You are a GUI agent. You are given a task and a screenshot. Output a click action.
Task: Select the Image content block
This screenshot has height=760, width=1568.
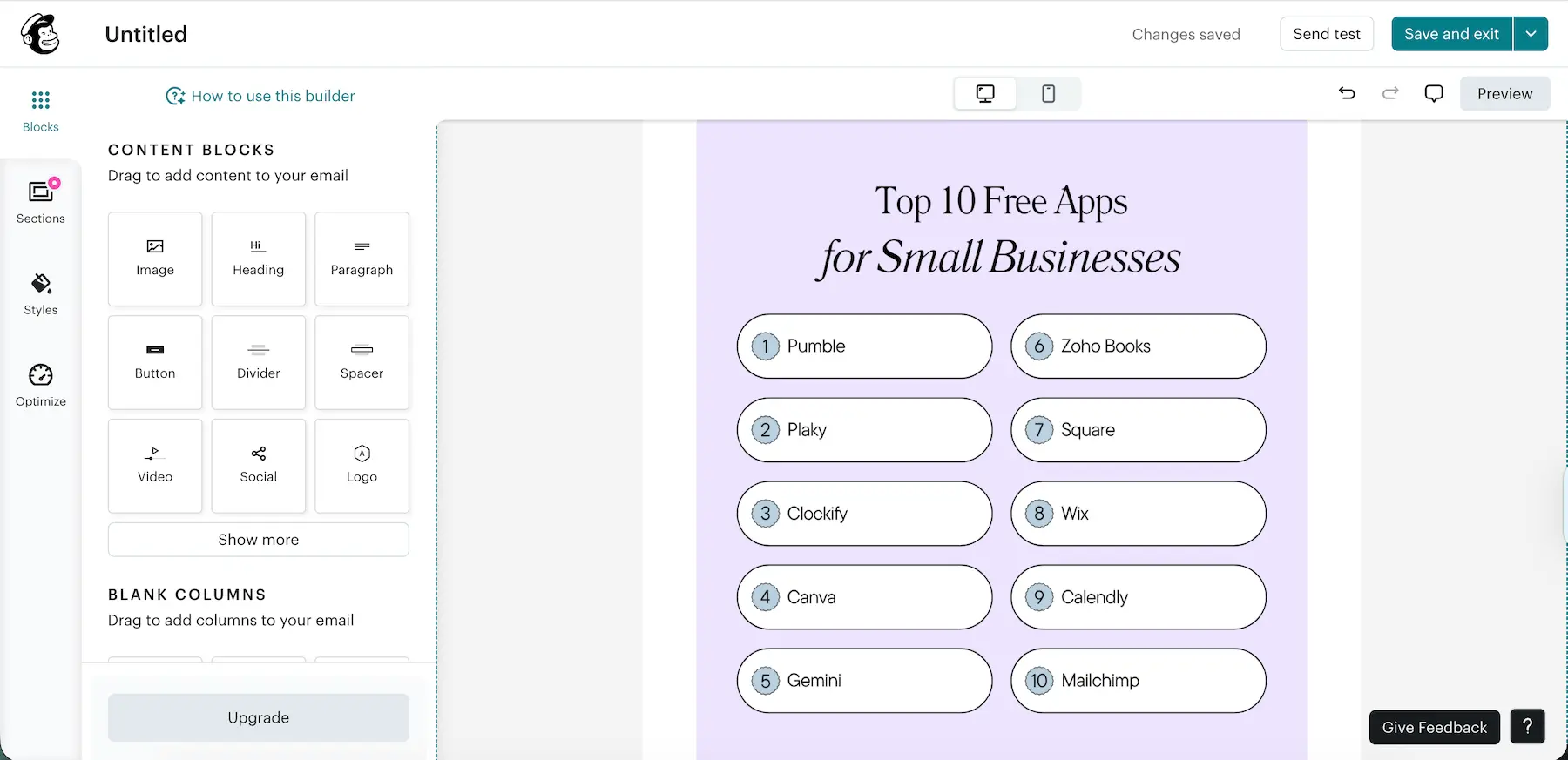click(x=155, y=259)
